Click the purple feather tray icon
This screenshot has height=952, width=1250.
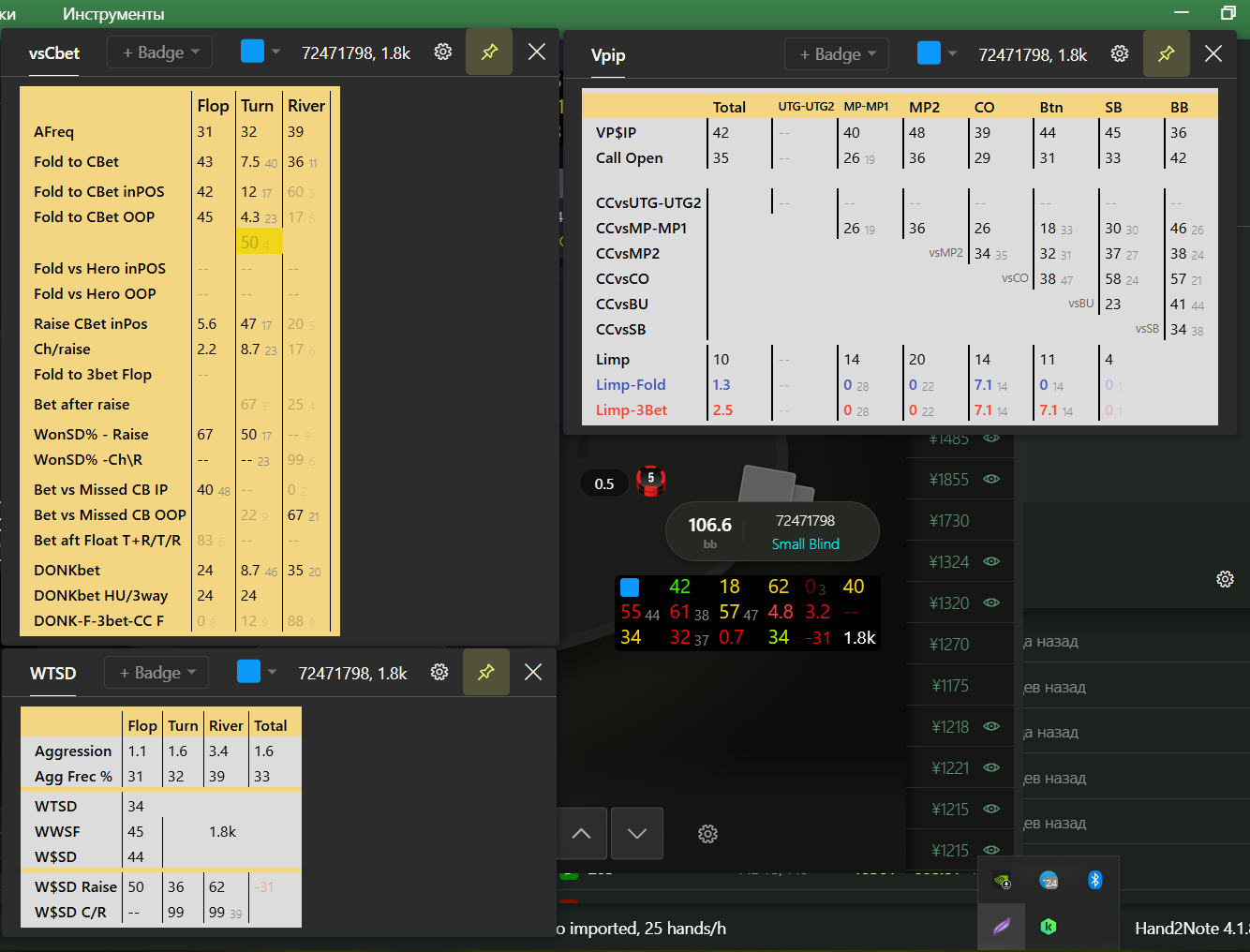pyautogui.click(x=1002, y=927)
